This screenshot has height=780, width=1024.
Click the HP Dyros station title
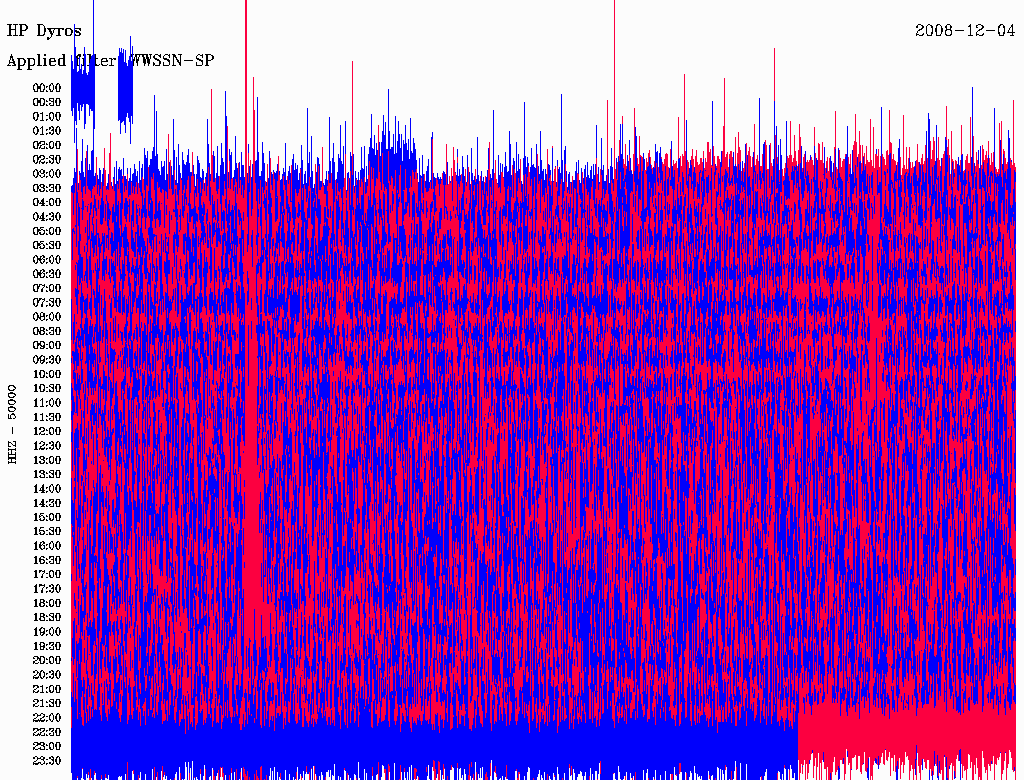(44, 31)
